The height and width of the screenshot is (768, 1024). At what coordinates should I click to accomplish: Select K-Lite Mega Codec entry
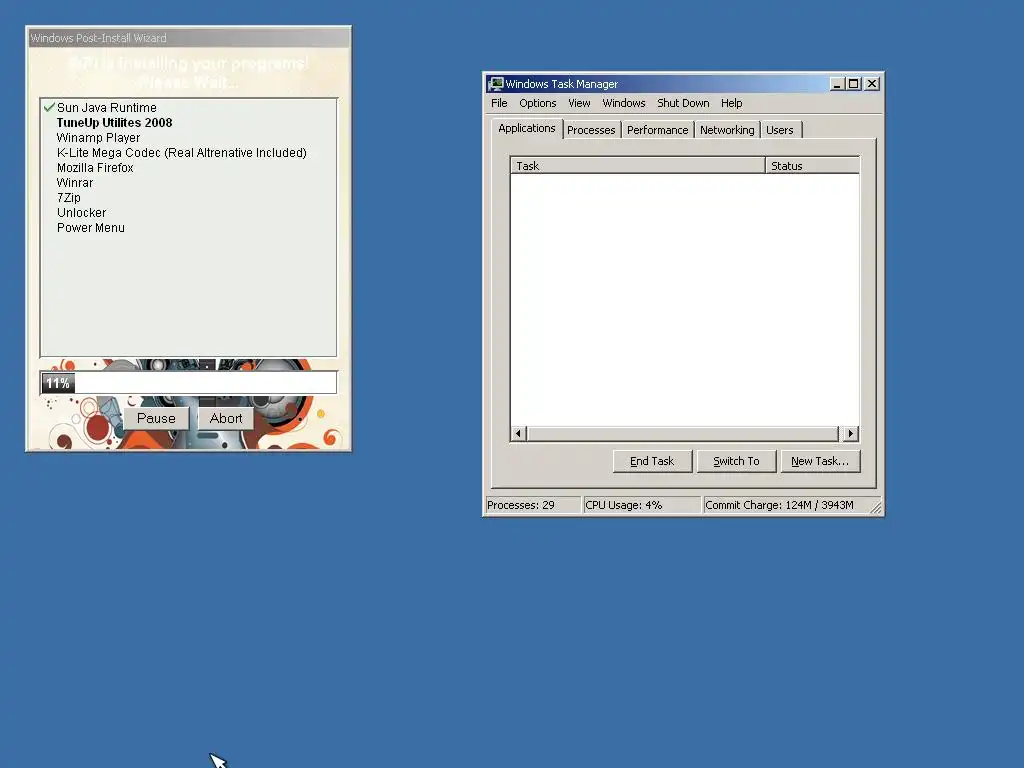tap(182, 153)
